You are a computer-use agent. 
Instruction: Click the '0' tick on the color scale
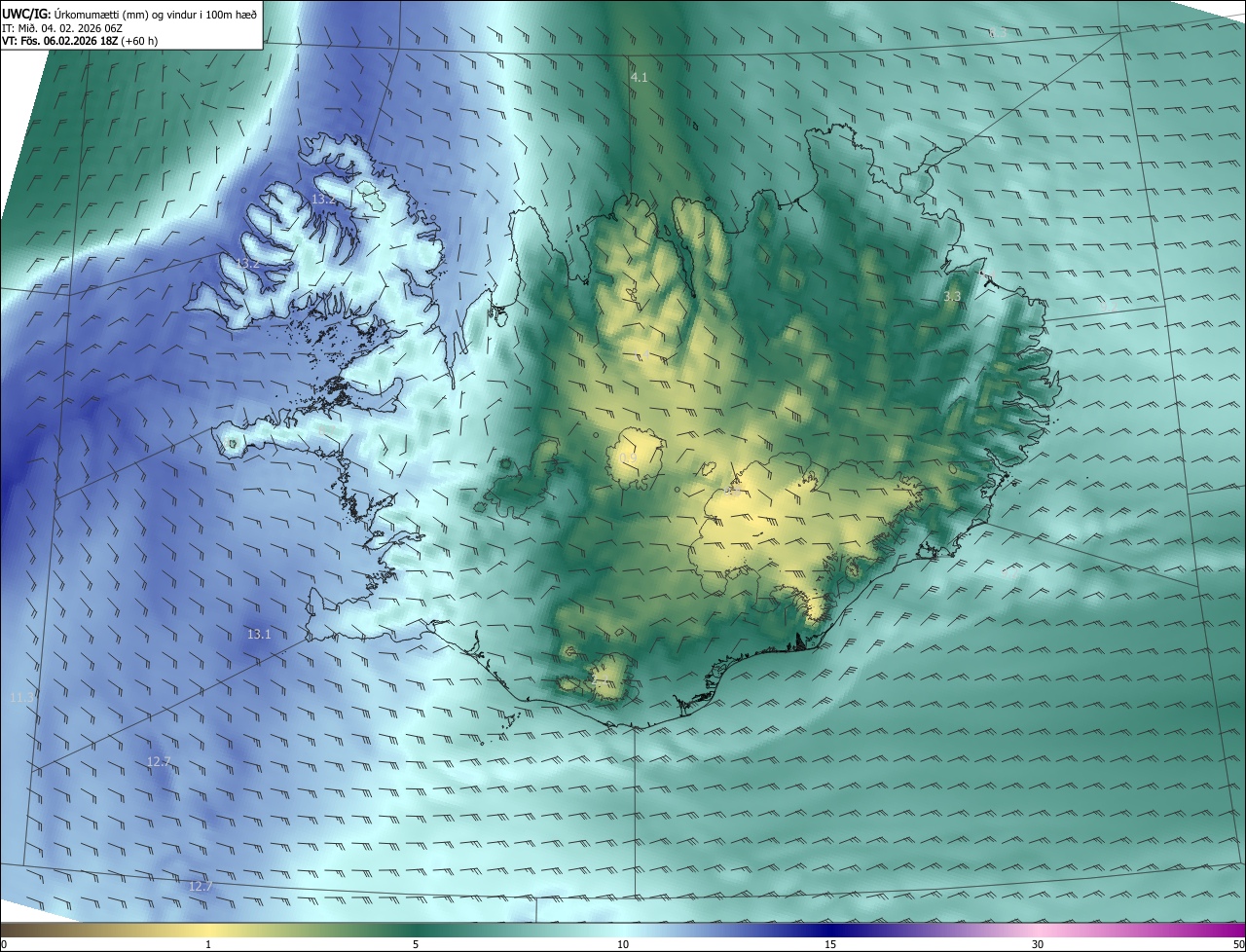[x=4, y=944]
